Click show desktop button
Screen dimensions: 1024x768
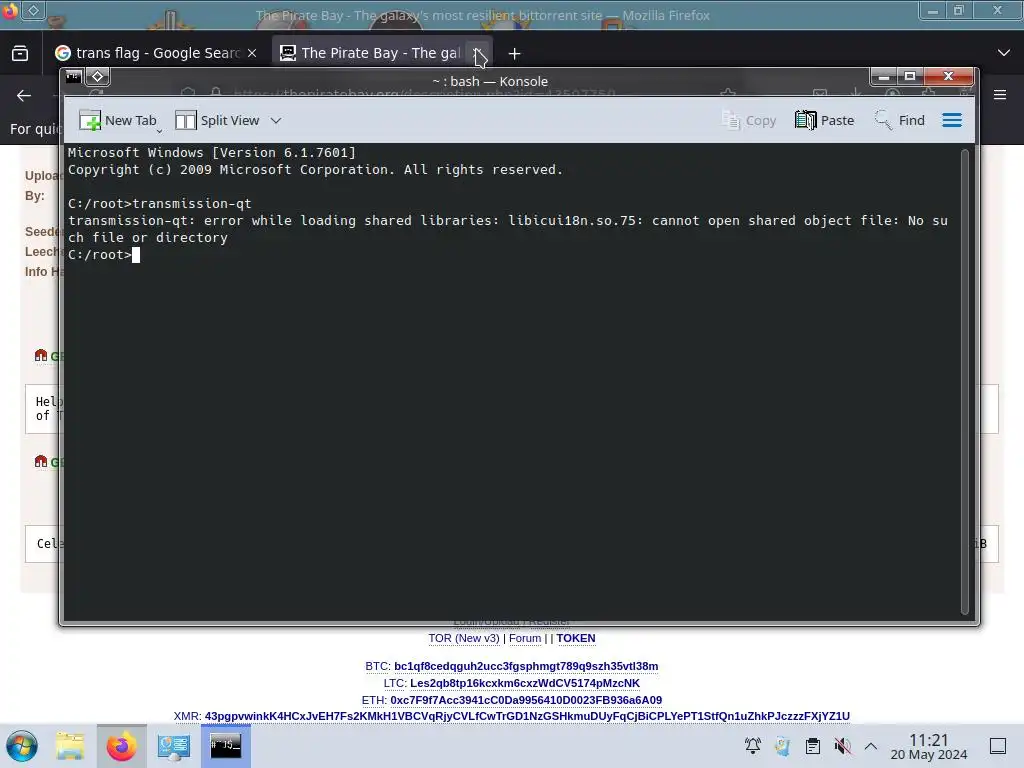(x=998, y=746)
